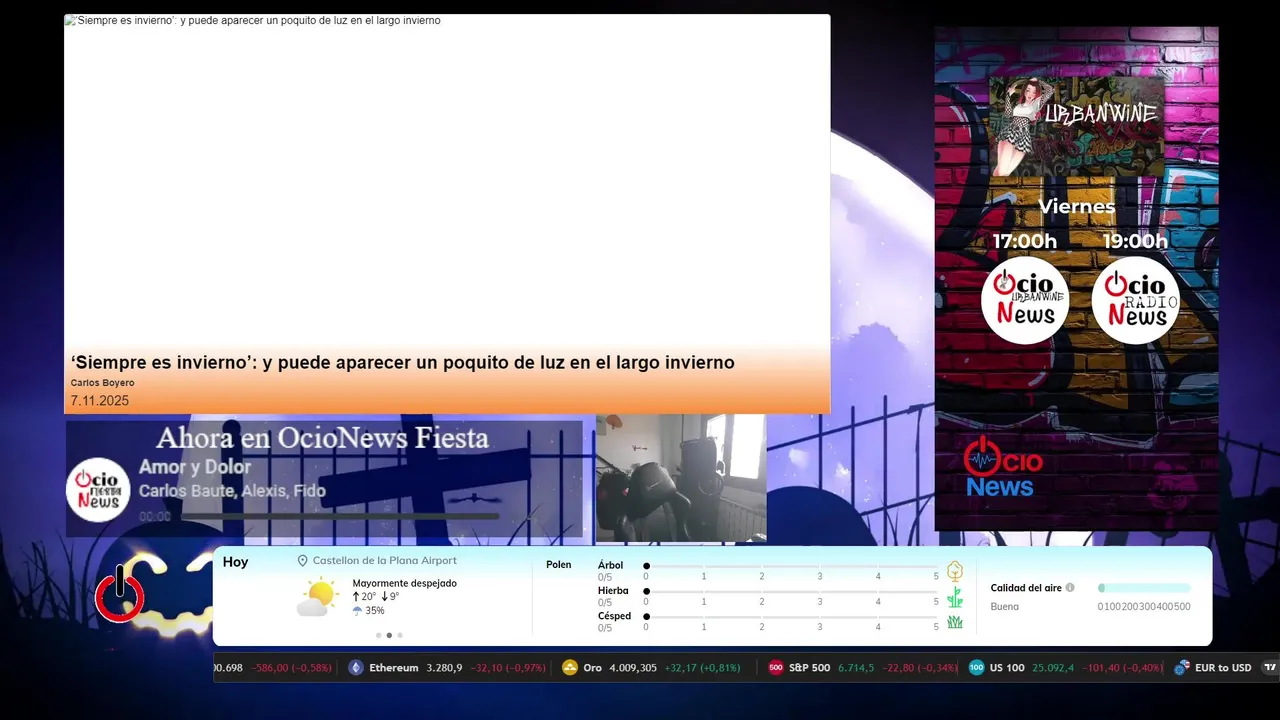Click the Oro price 4.009,305
The image size is (1280, 720).
pyautogui.click(x=633, y=668)
